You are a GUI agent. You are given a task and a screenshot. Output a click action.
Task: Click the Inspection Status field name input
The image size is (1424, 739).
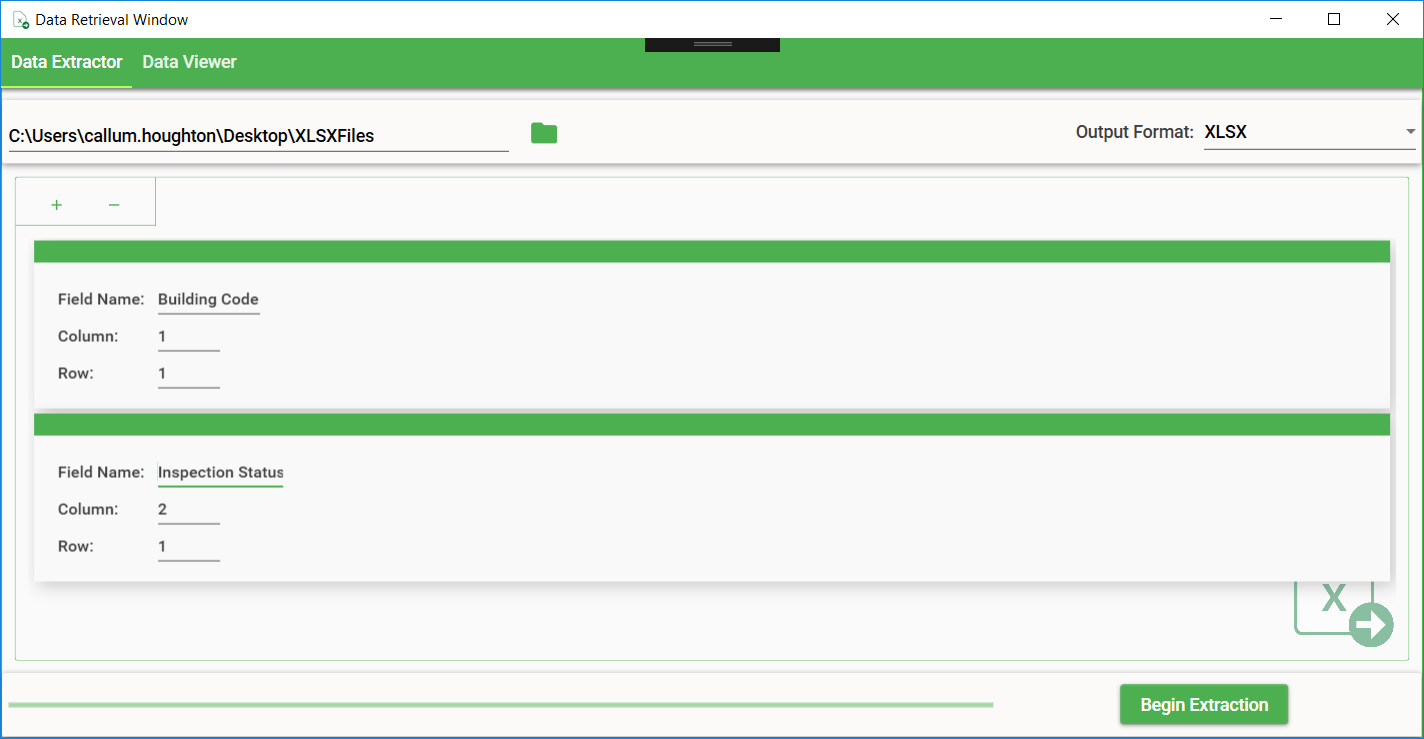click(x=221, y=473)
